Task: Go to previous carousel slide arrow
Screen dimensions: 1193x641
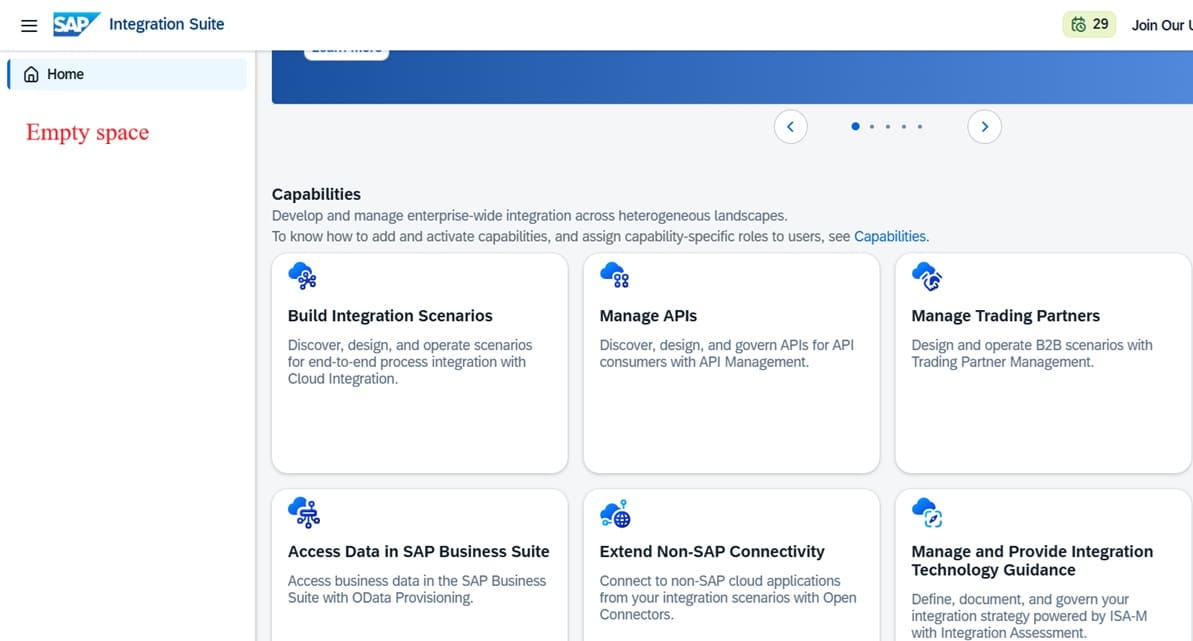Action: tap(790, 126)
